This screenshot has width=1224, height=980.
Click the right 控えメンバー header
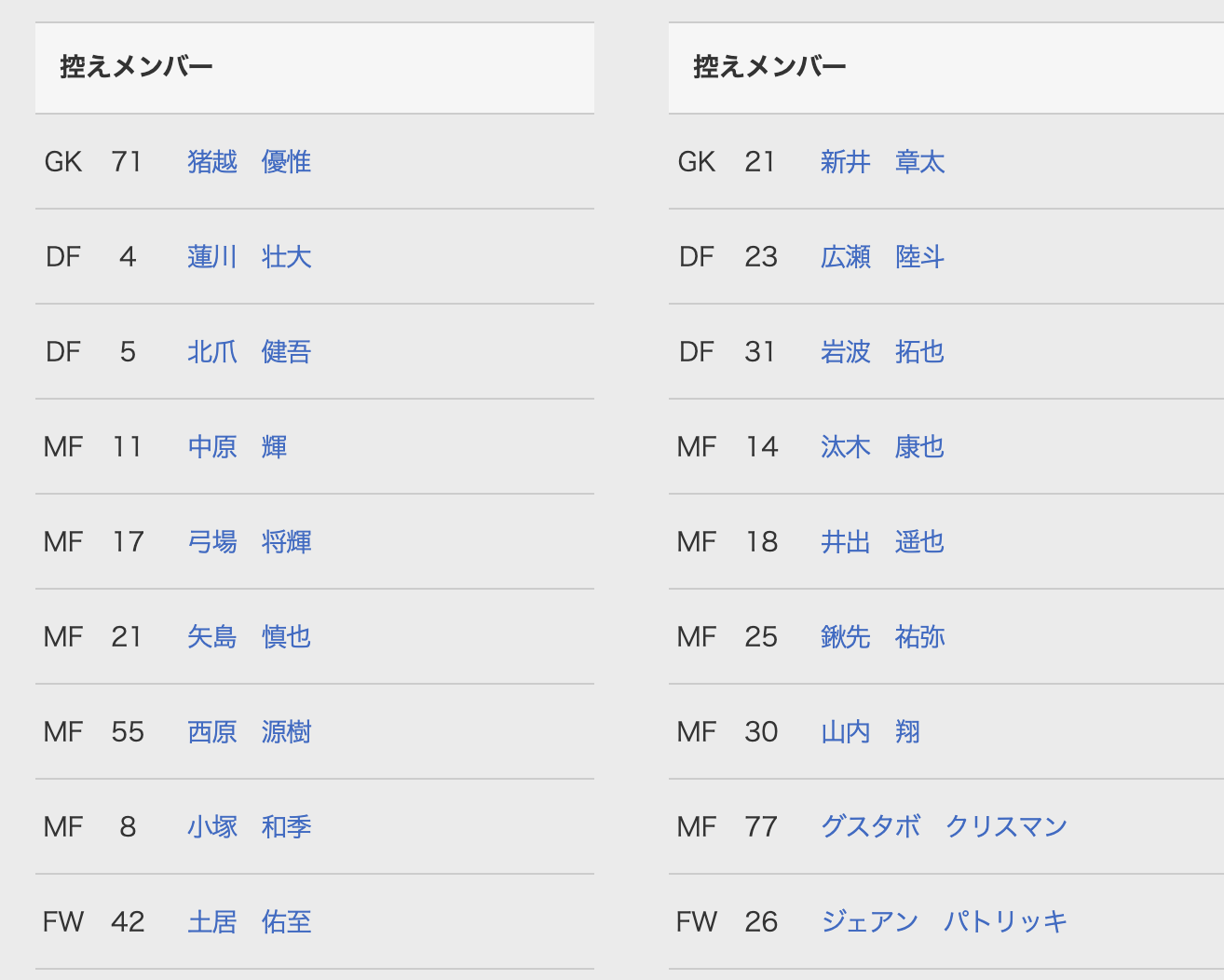tap(770, 67)
